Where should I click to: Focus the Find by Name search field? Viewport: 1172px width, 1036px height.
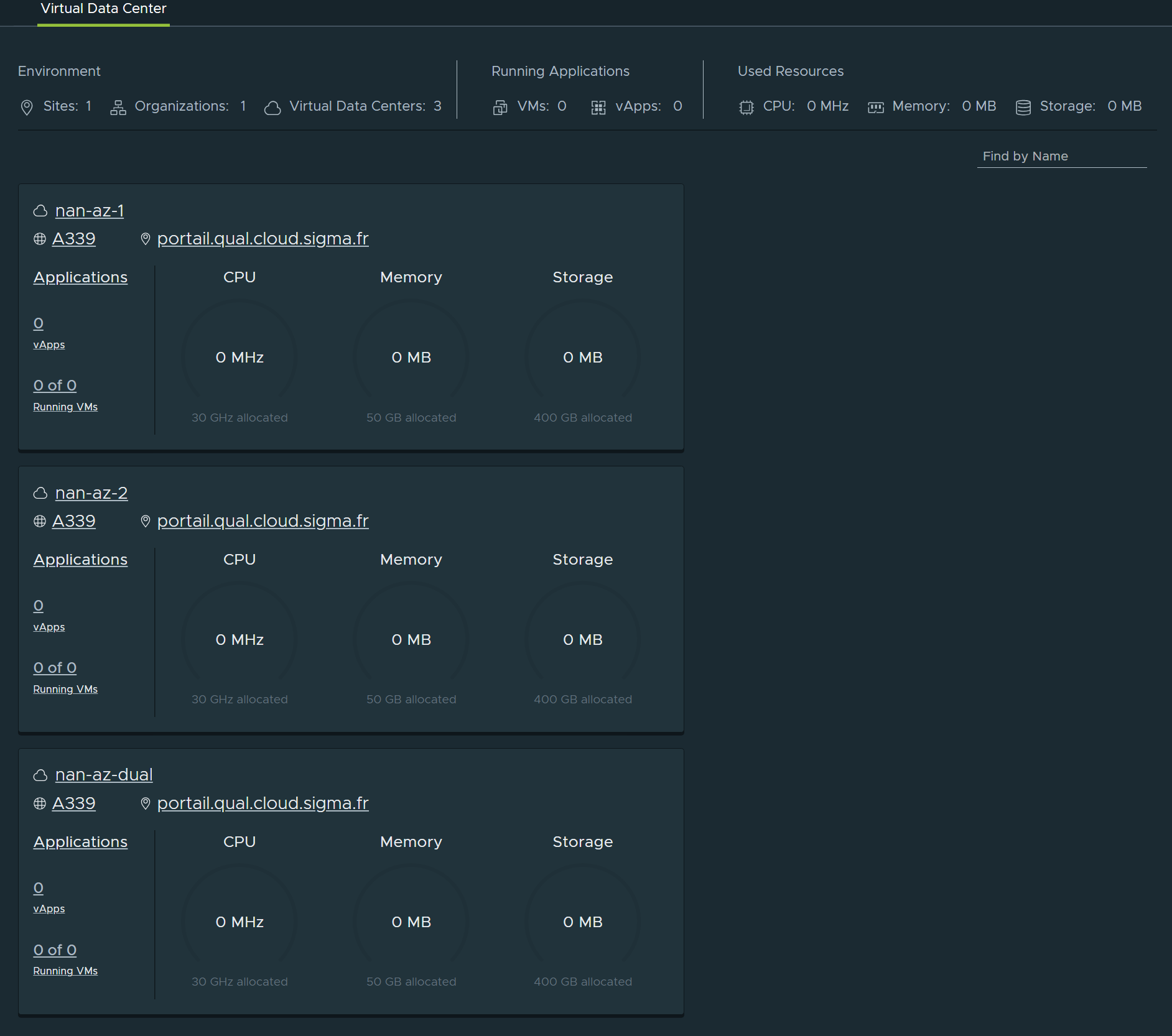click(1061, 156)
